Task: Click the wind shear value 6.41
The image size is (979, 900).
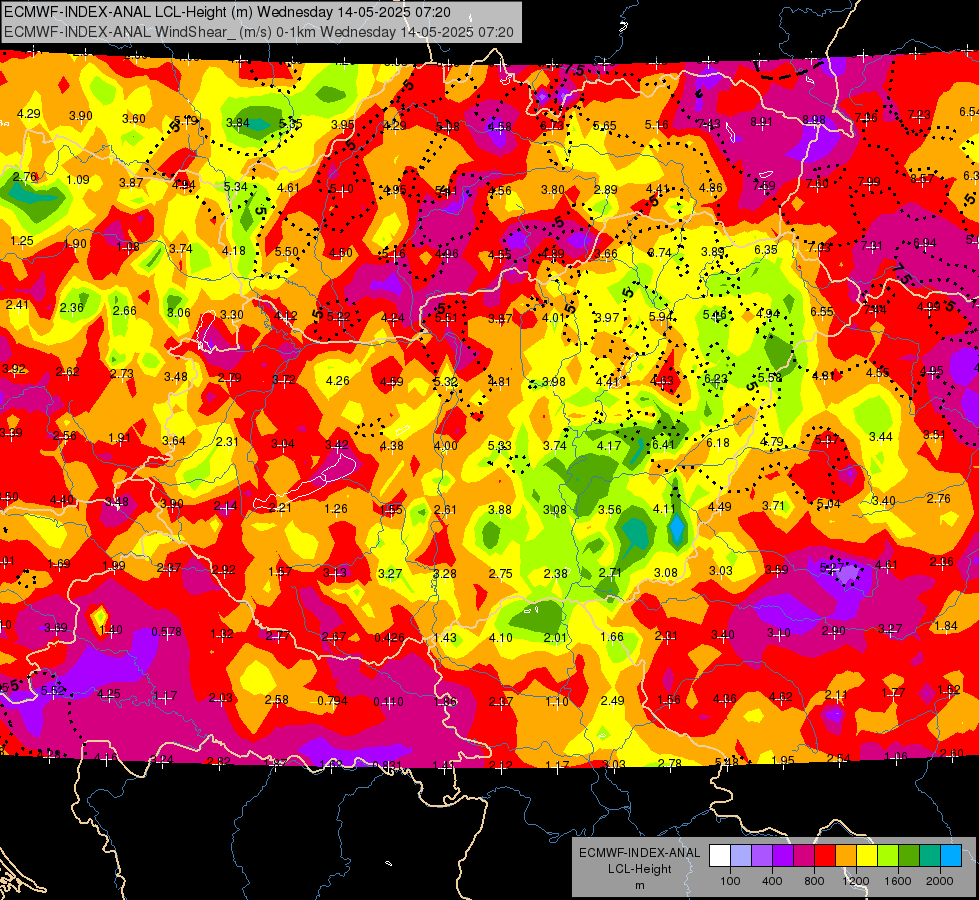Action: (663, 444)
